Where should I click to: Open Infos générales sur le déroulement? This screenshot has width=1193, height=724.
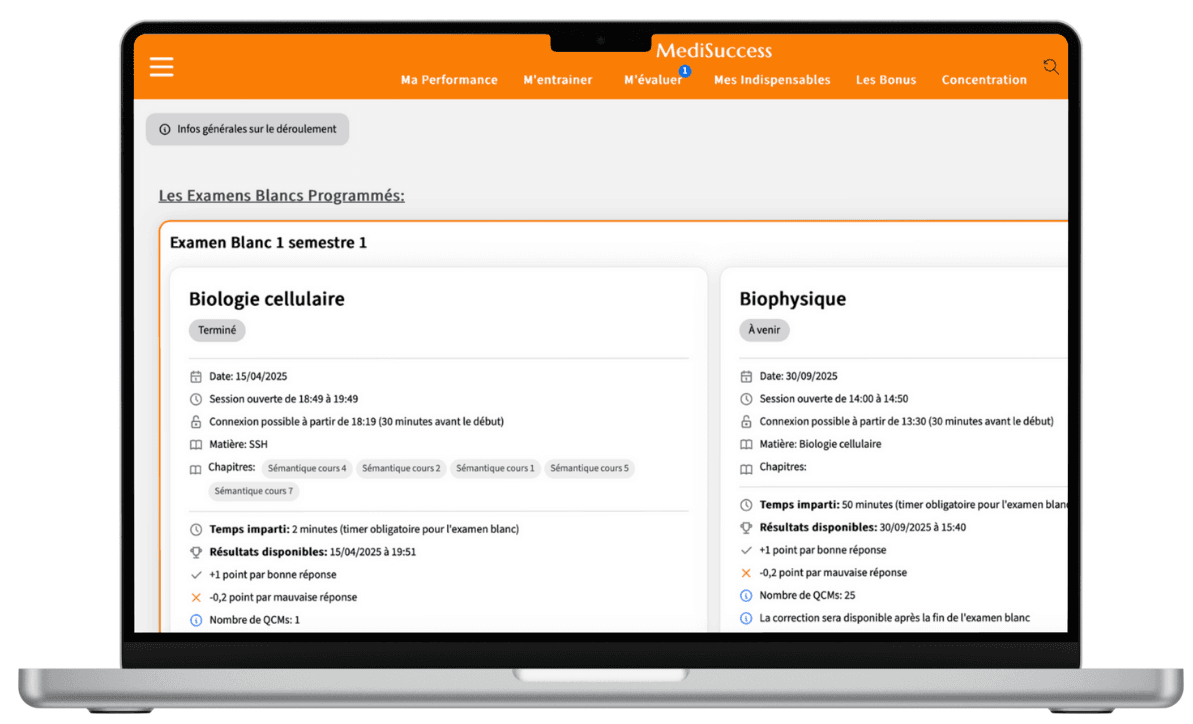click(x=248, y=129)
